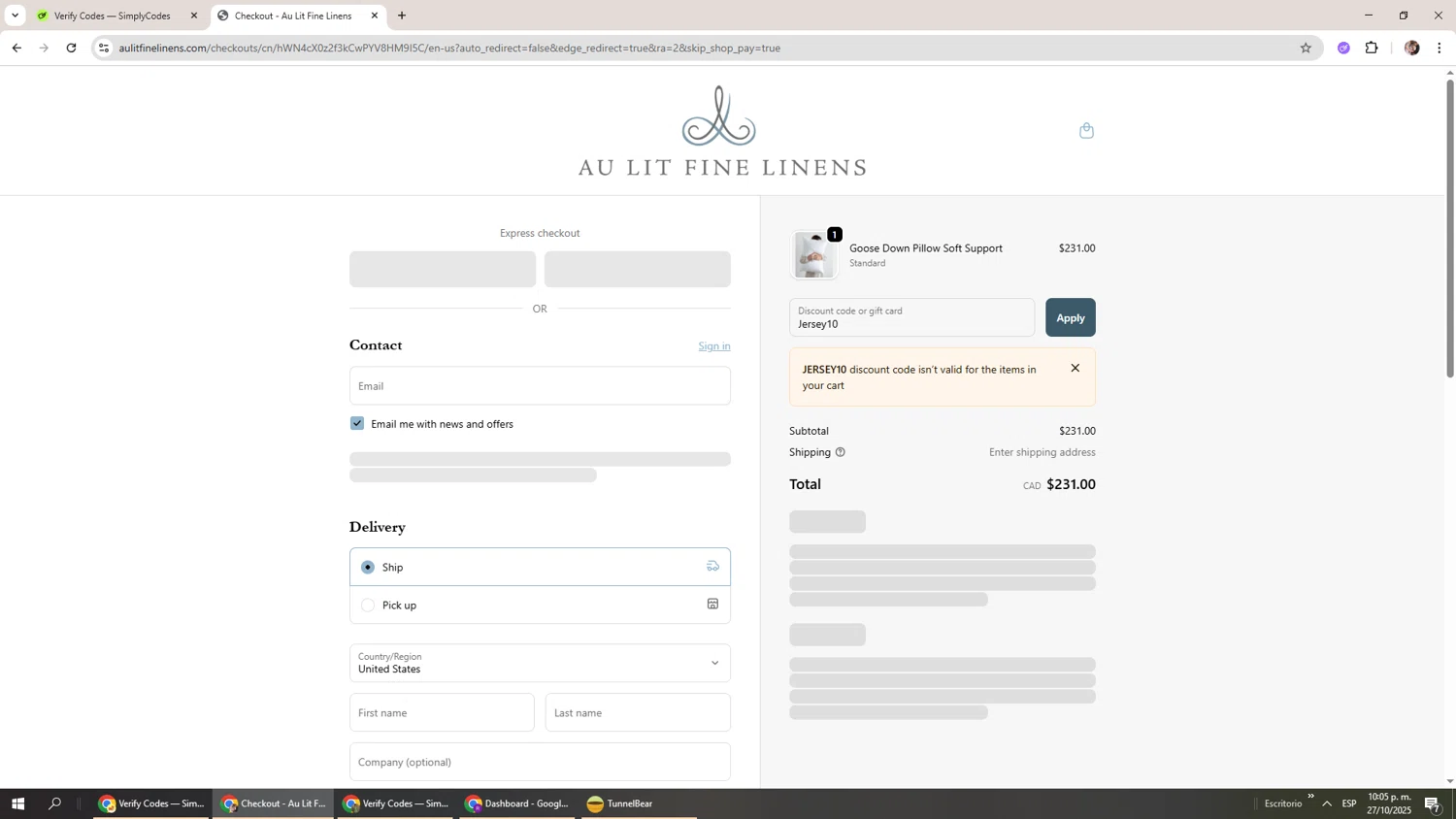
Task: Toggle Email me with news and offers
Action: point(357,423)
